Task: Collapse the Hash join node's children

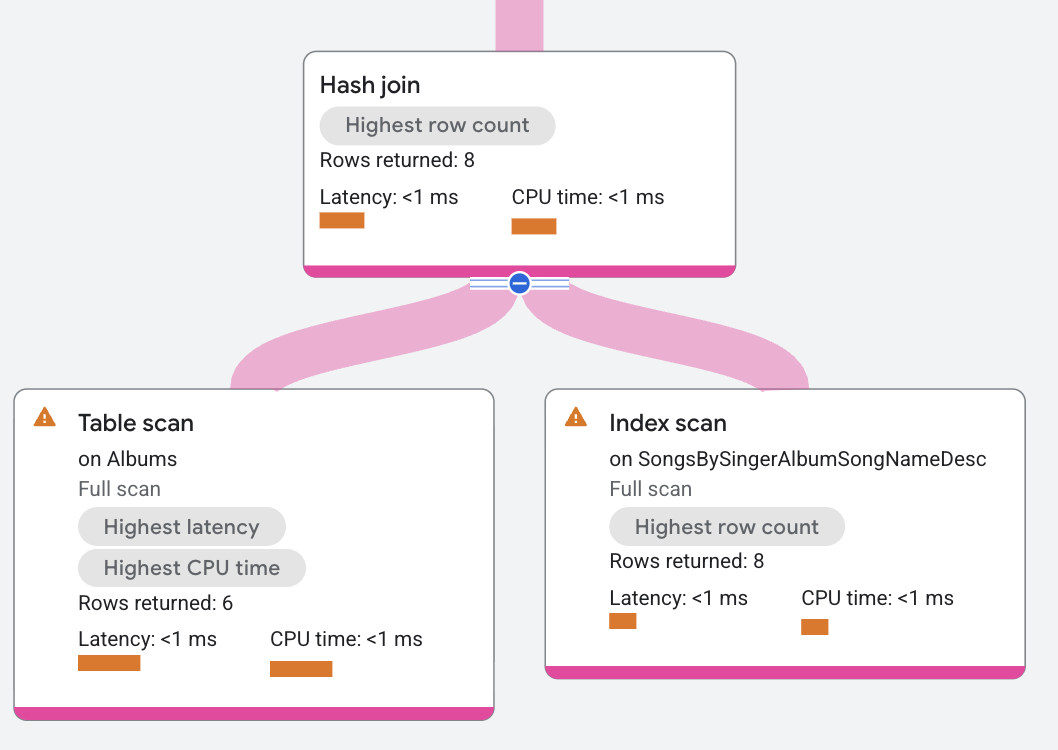Action: [x=519, y=283]
